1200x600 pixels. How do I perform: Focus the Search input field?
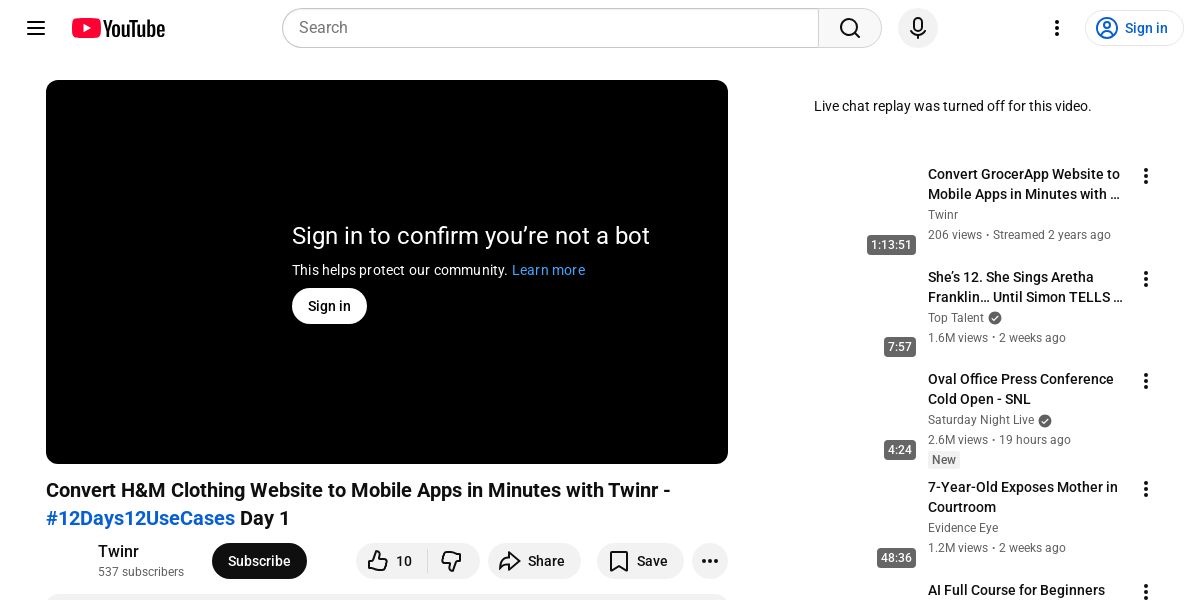coord(550,28)
